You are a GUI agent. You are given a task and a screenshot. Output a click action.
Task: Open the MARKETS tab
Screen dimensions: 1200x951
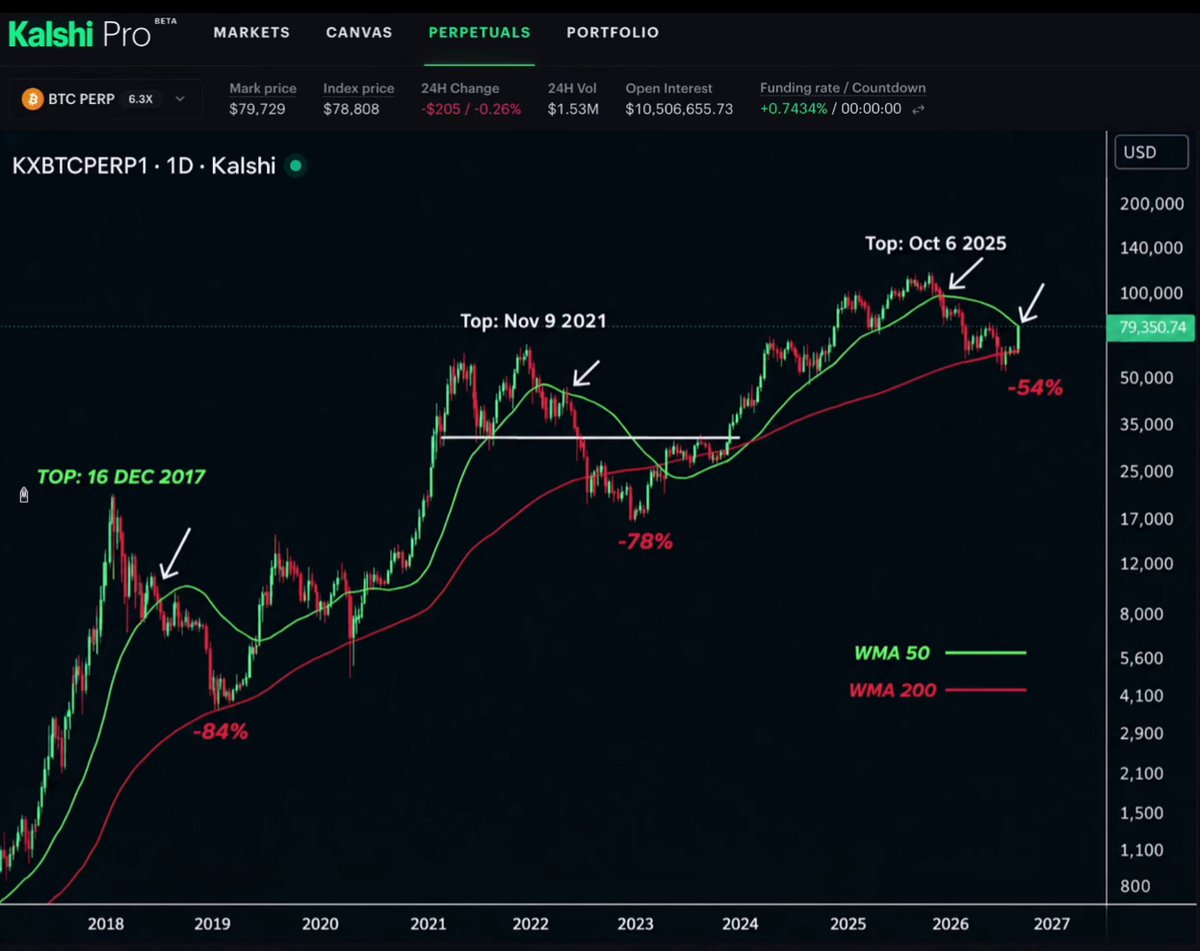click(251, 32)
